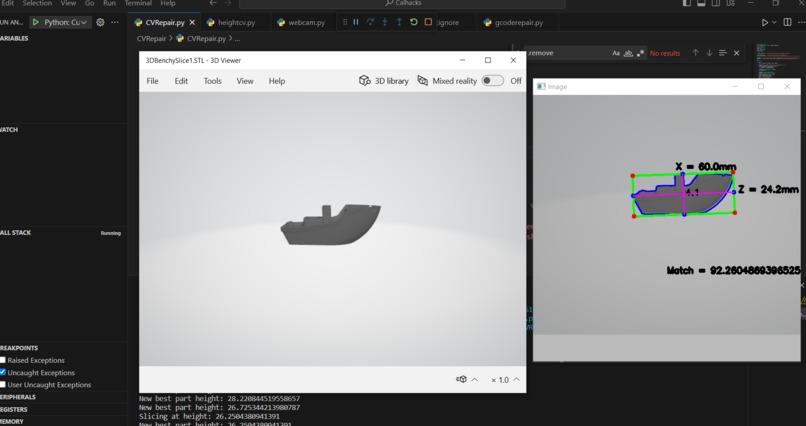Switch to the CVRepair.py tab
This screenshot has width=806, height=426.
pos(165,23)
